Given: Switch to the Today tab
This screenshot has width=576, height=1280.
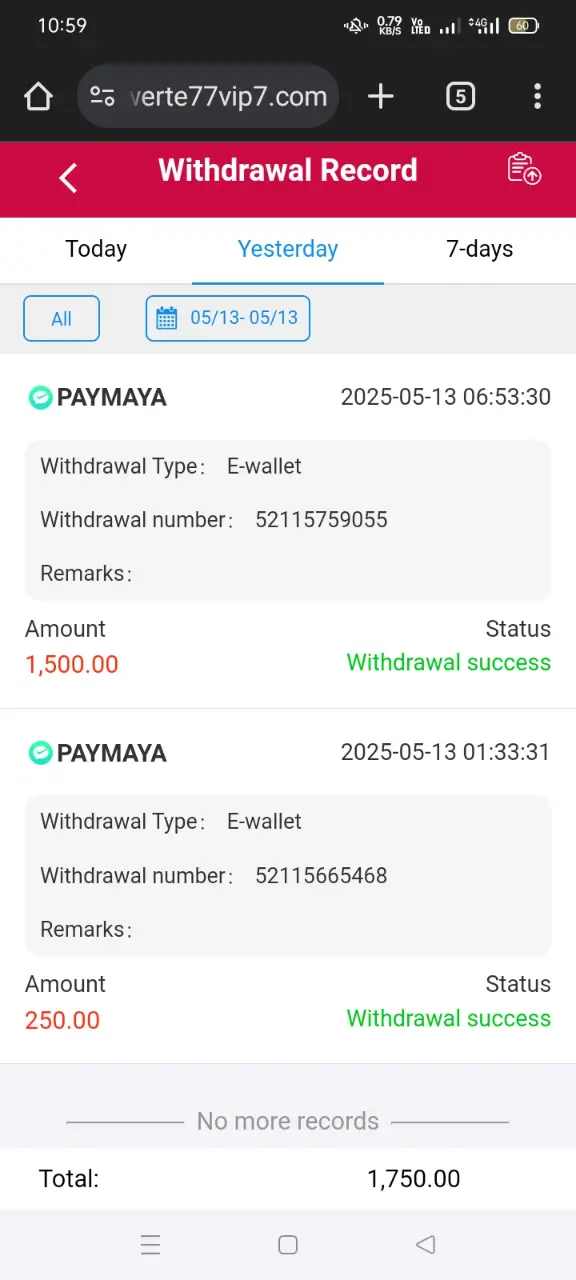Looking at the screenshot, I should point(96,249).
